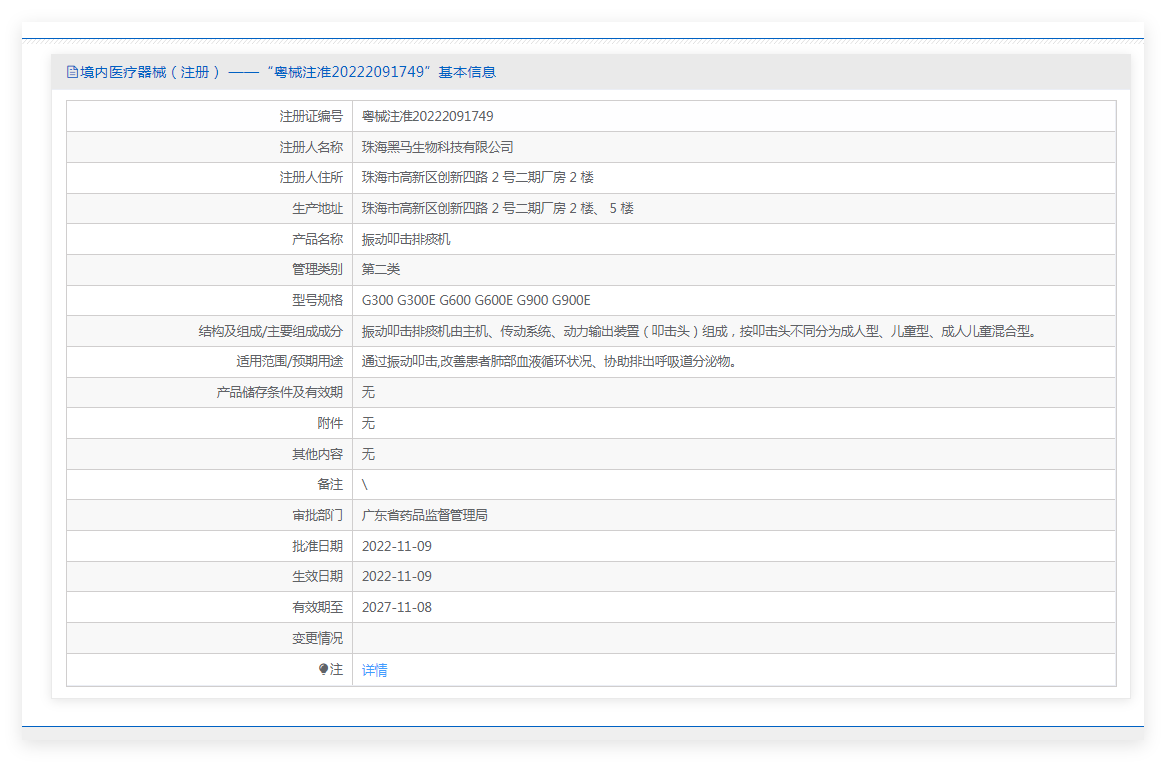
Task: Click the 产品储存条件及有效期 label
Action: [279, 392]
